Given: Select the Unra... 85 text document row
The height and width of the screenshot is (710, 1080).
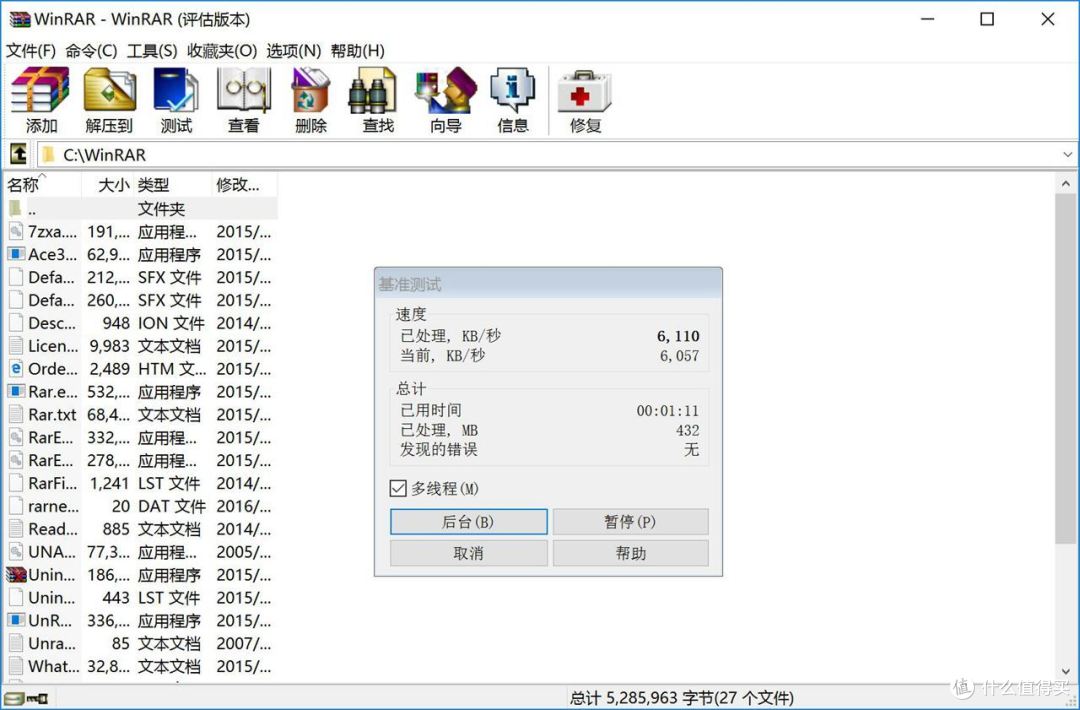Looking at the screenshot, I should tap(141, 643).
